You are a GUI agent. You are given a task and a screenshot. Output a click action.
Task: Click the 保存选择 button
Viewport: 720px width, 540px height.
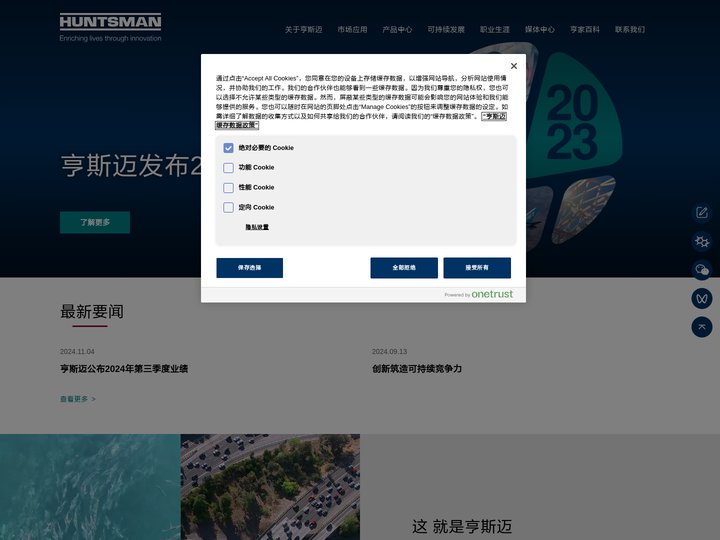249,268
